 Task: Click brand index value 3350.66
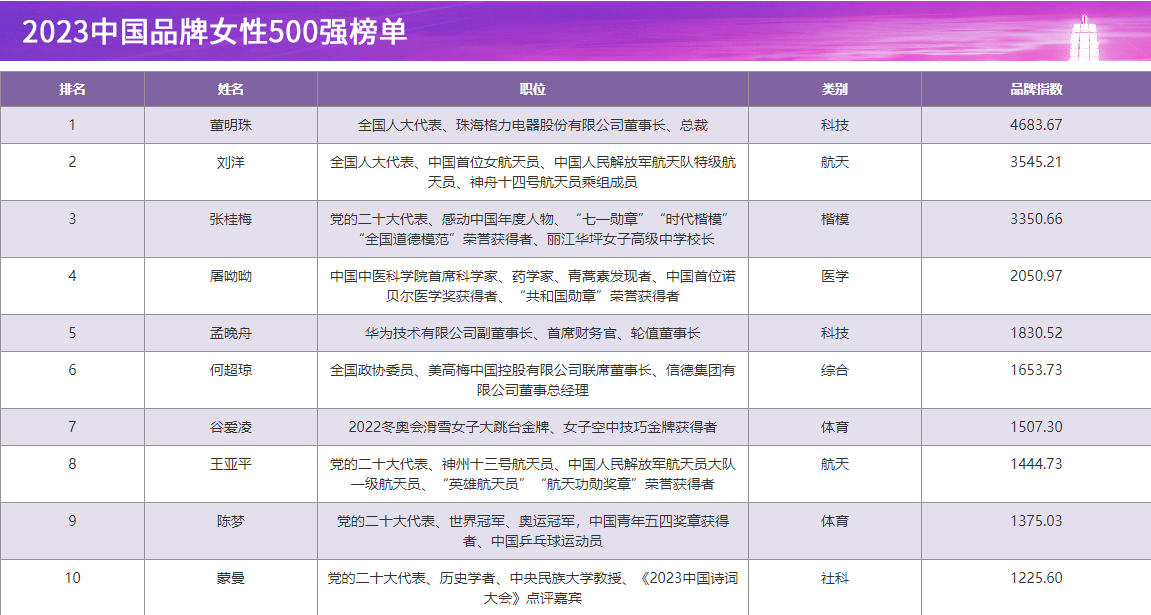click(x=1036, y=219)
